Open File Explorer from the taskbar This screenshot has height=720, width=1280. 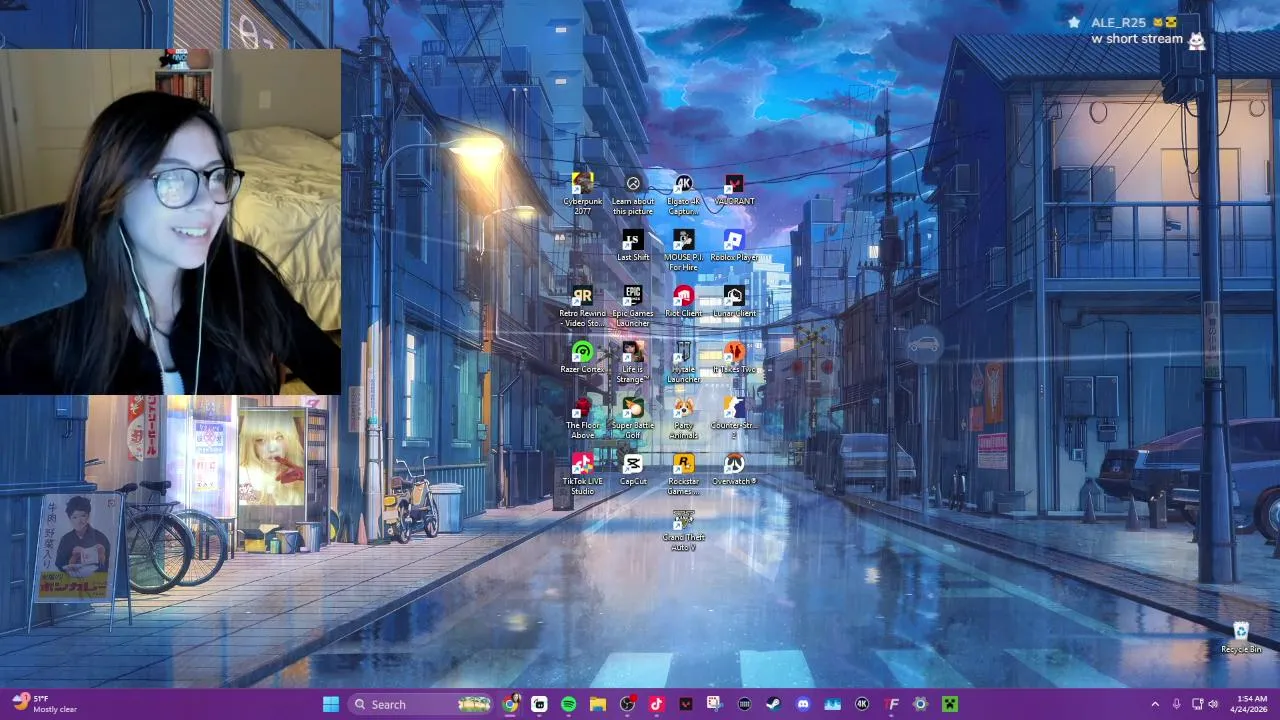(598, 704)
